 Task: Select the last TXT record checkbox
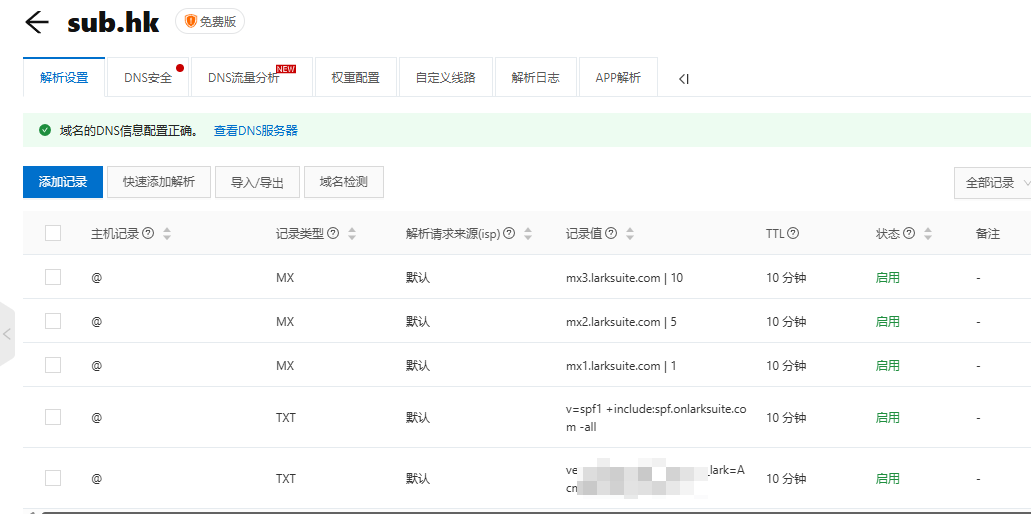click(x=53, y=478)
